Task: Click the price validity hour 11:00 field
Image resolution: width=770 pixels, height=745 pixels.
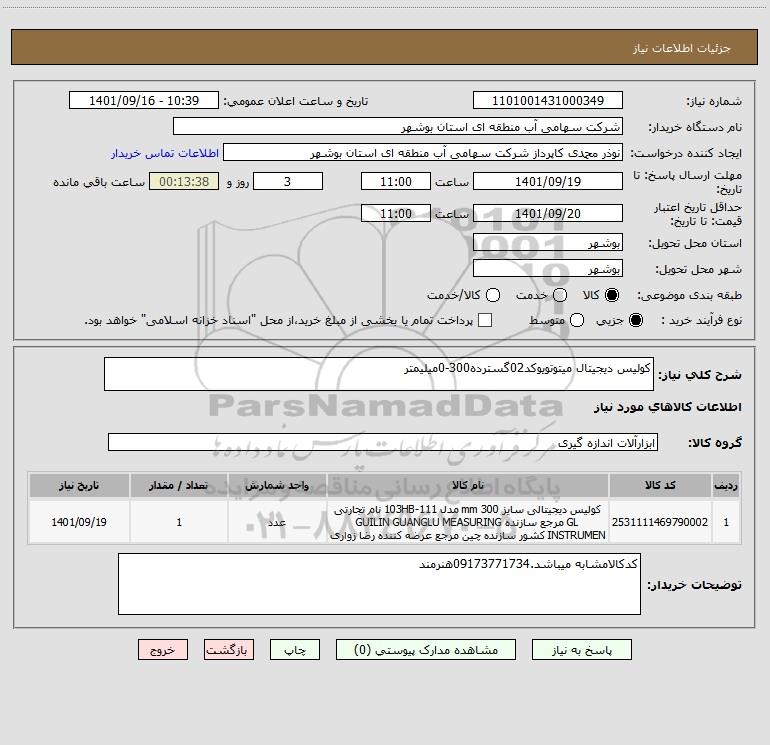Action: point(396,213)
